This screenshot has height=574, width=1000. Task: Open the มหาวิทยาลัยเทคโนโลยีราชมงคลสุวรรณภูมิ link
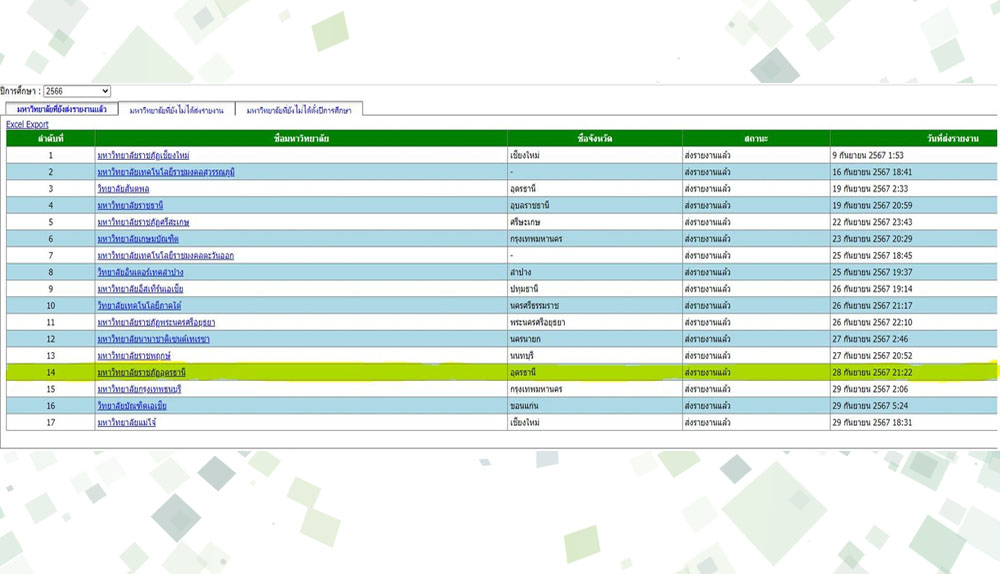(x=165, y=172)
